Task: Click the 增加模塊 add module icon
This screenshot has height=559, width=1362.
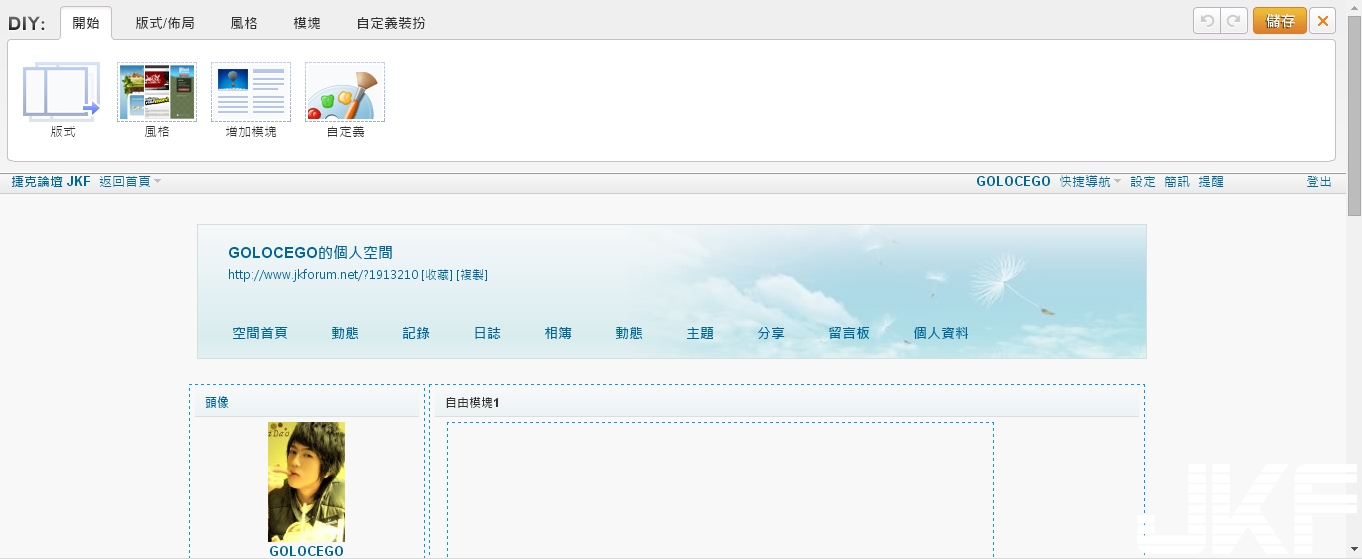Action: [251, 92]
